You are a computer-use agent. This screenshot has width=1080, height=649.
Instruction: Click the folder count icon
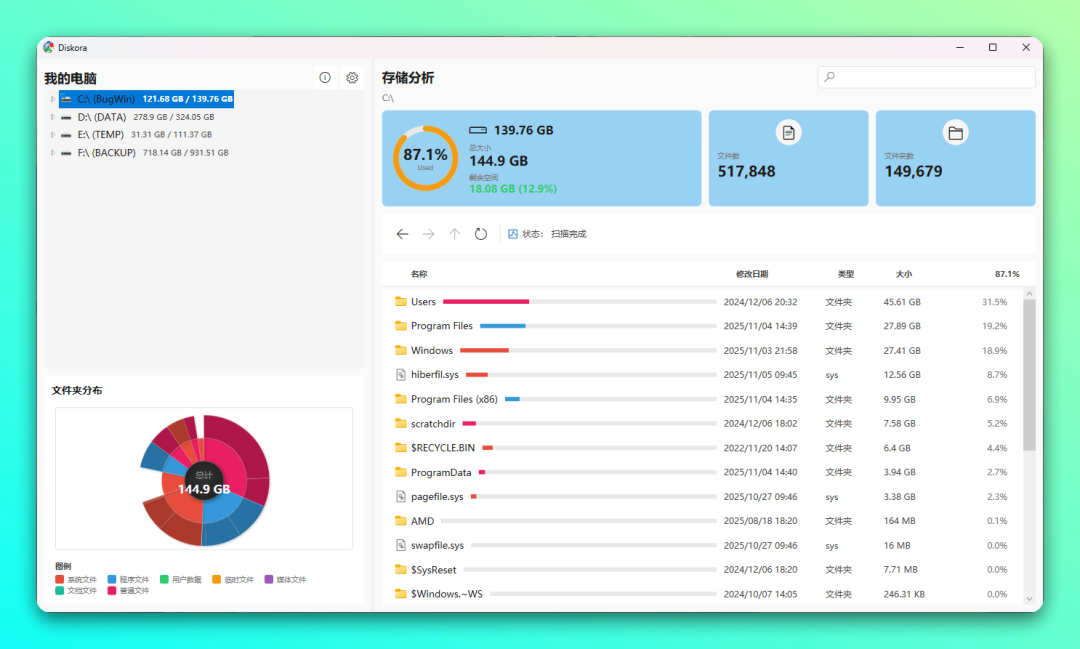click(955, 132)
